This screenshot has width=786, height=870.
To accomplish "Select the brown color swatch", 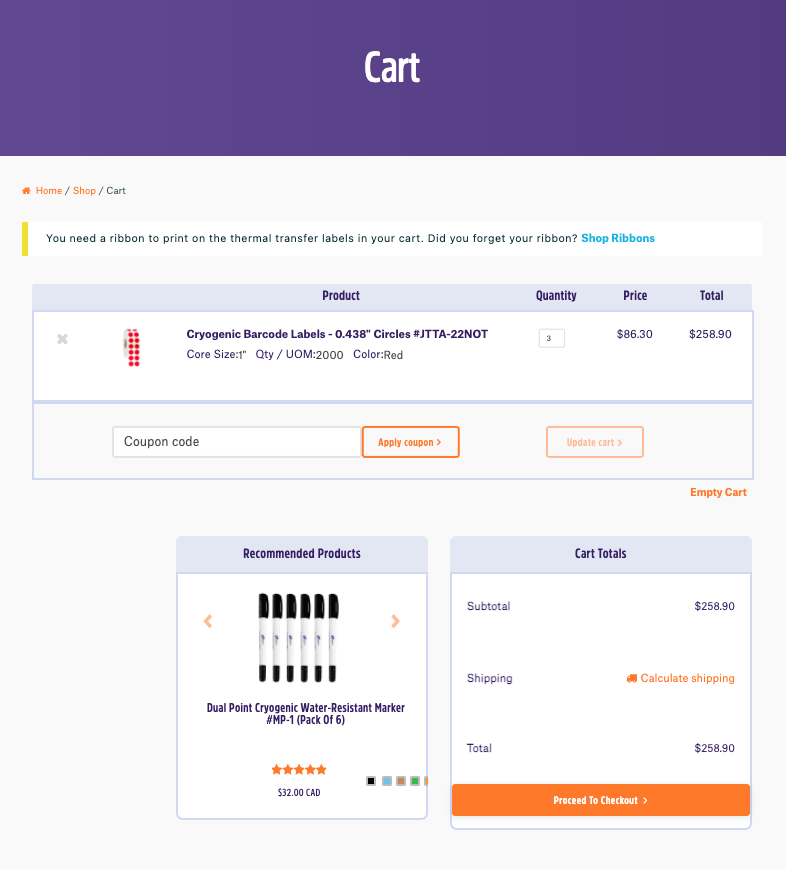I will (400, 781).
